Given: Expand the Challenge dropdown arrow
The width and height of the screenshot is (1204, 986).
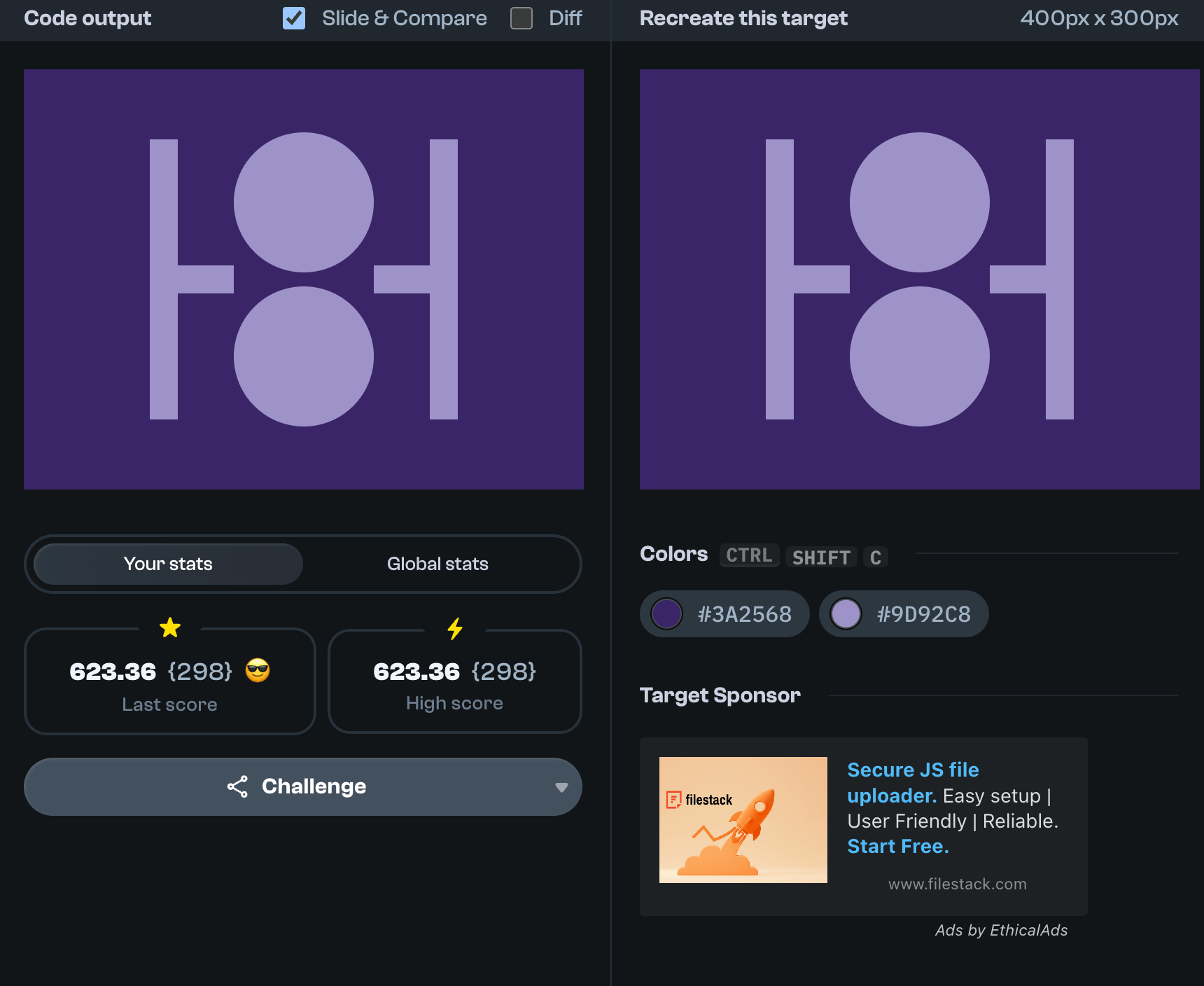Looking at the screenshot, I should point(561,787).
